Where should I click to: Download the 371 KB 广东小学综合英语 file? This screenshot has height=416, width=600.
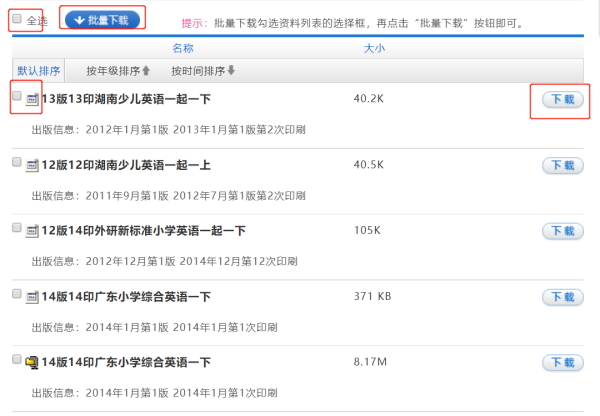click(x=563, y=297)
